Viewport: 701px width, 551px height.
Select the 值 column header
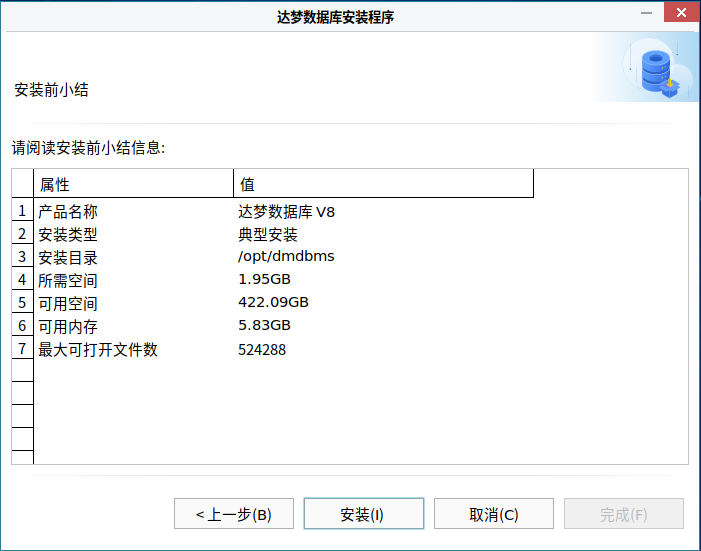[384, 183]
